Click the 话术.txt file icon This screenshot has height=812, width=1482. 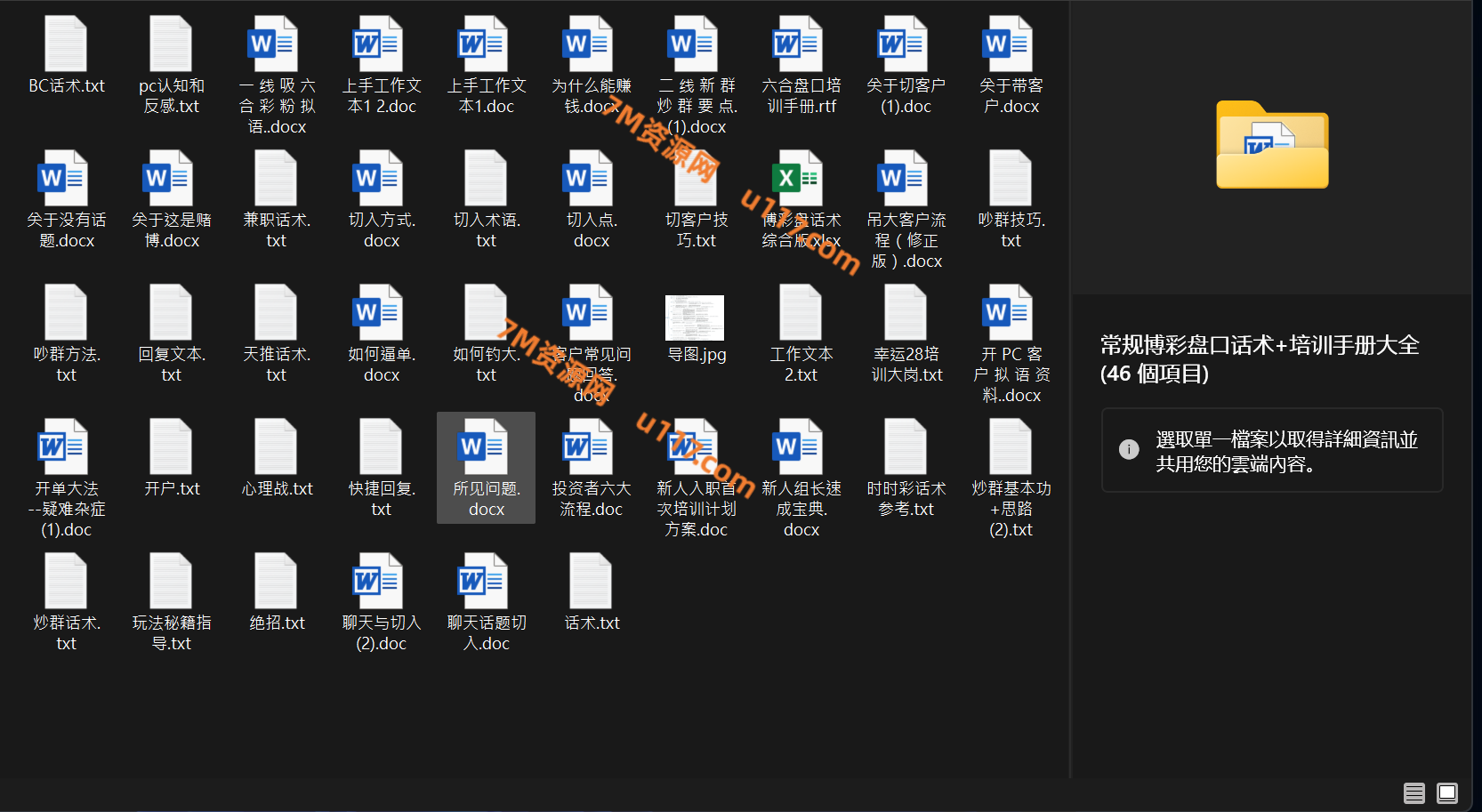click(591, 582)
